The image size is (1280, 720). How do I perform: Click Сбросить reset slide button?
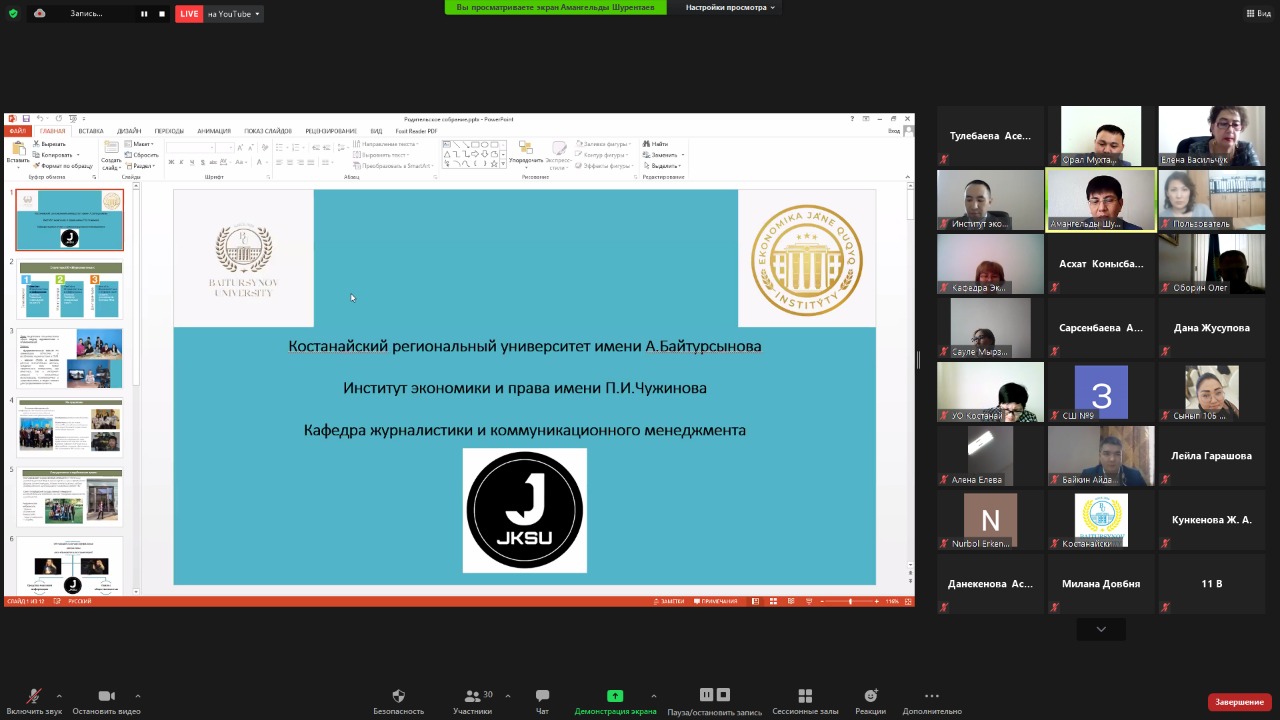[x=142, y=155]
